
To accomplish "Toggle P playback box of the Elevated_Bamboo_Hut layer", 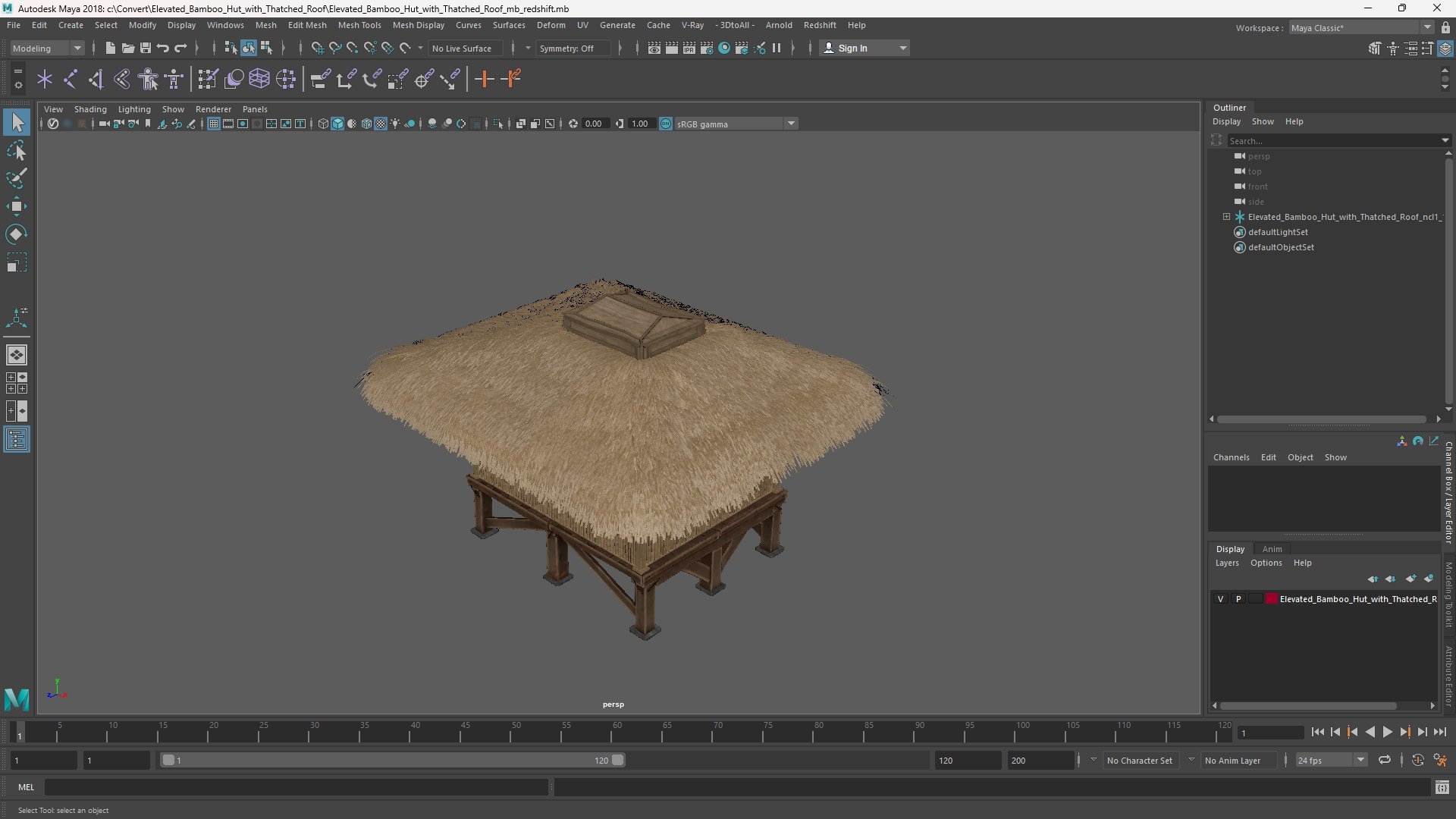I will [1238, 599].
